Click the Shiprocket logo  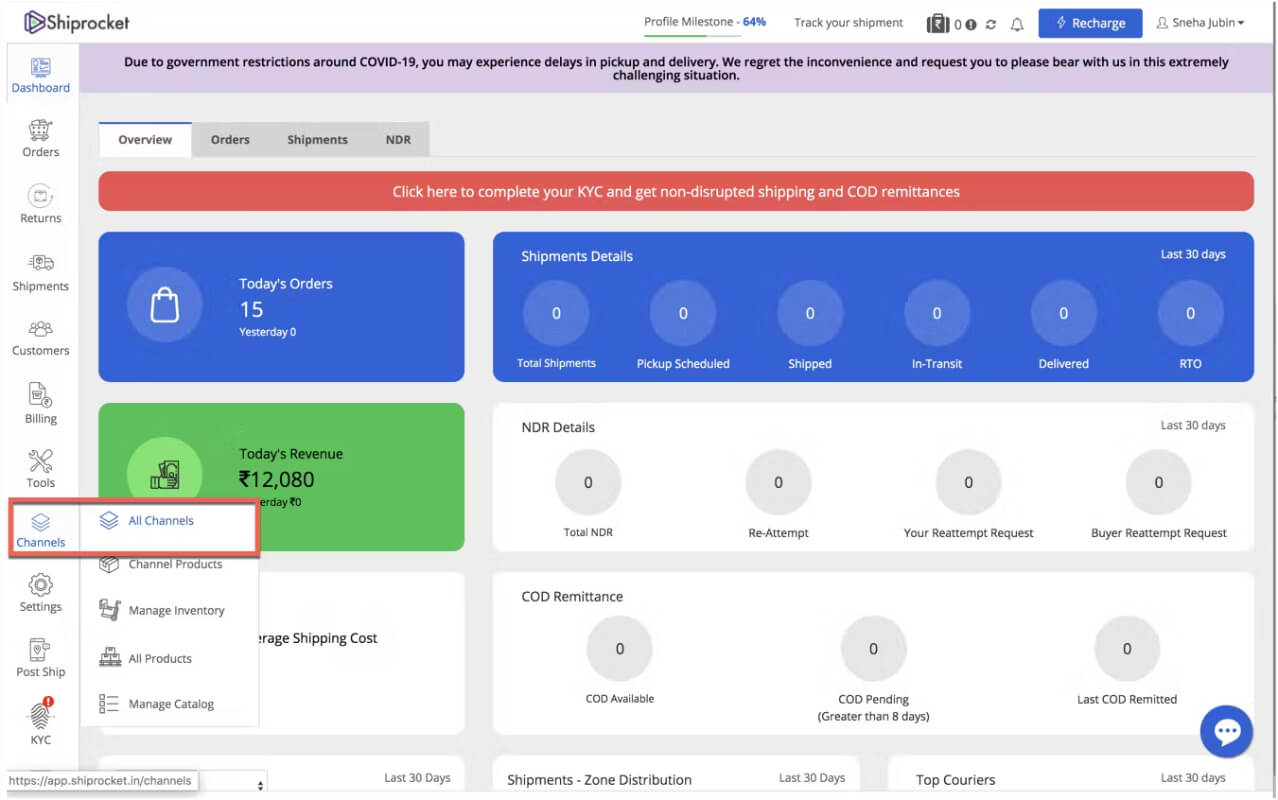pos(77,22)
